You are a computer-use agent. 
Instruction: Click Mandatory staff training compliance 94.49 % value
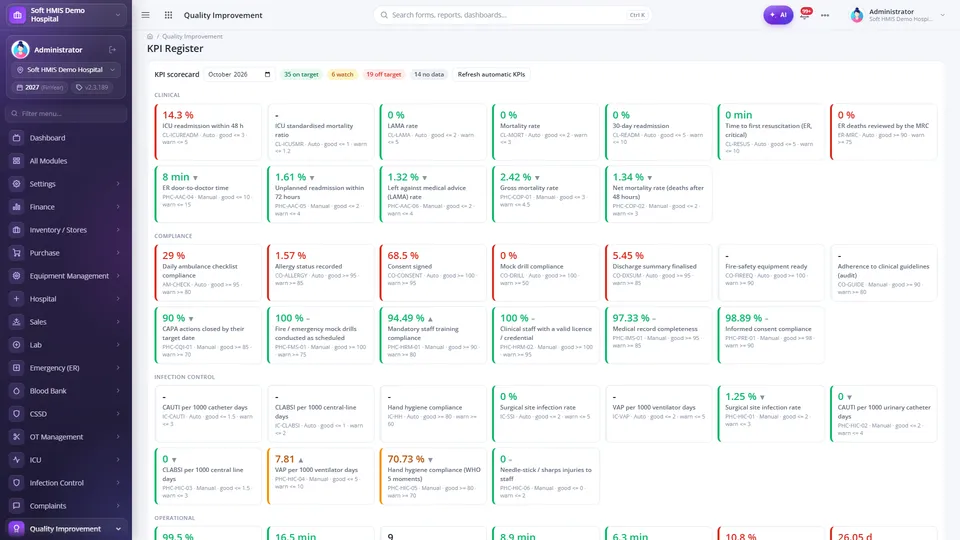[x=406, y=318]
